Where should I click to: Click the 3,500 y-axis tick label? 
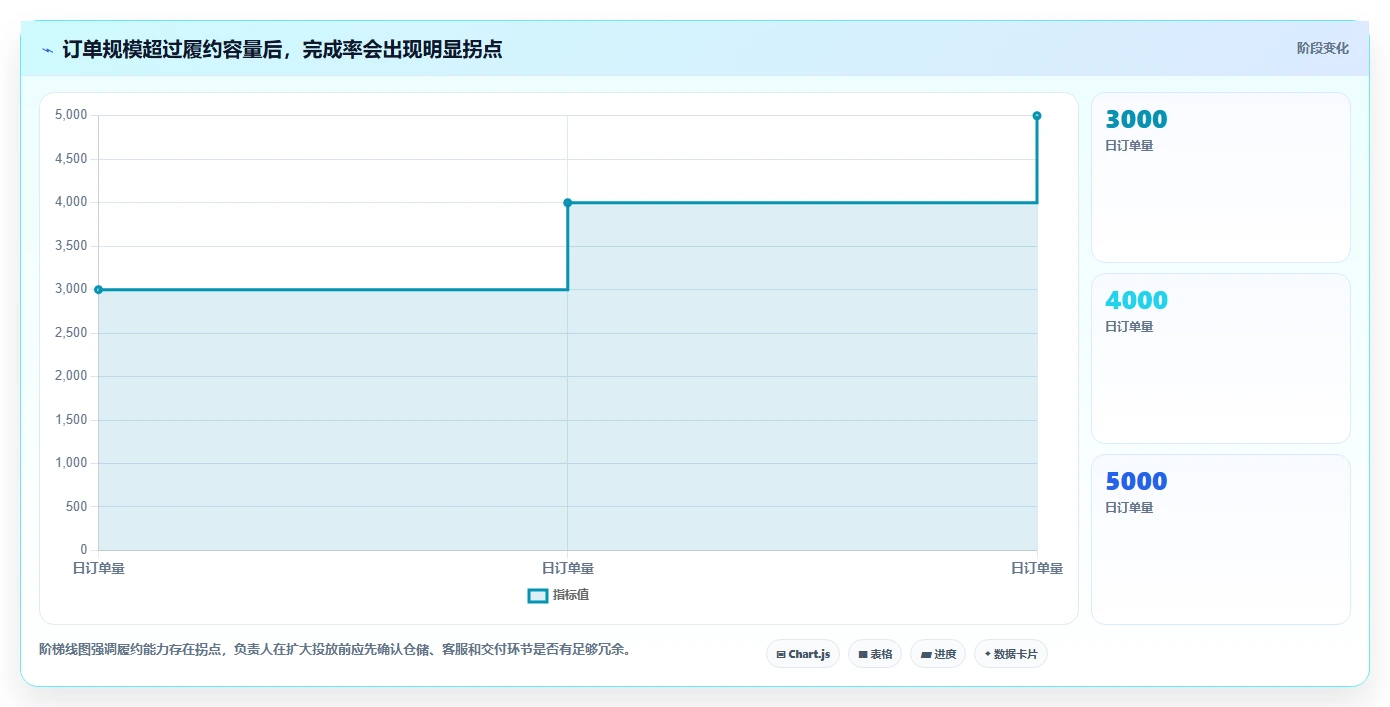point(70,246)
